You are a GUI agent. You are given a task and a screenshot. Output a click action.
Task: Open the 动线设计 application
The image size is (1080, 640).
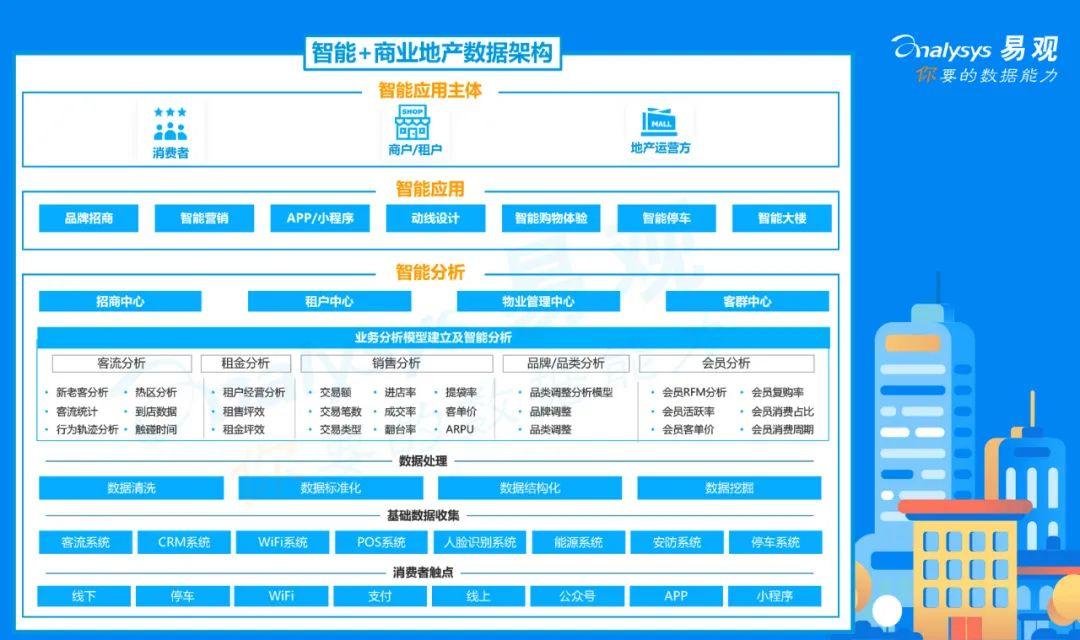437,218
